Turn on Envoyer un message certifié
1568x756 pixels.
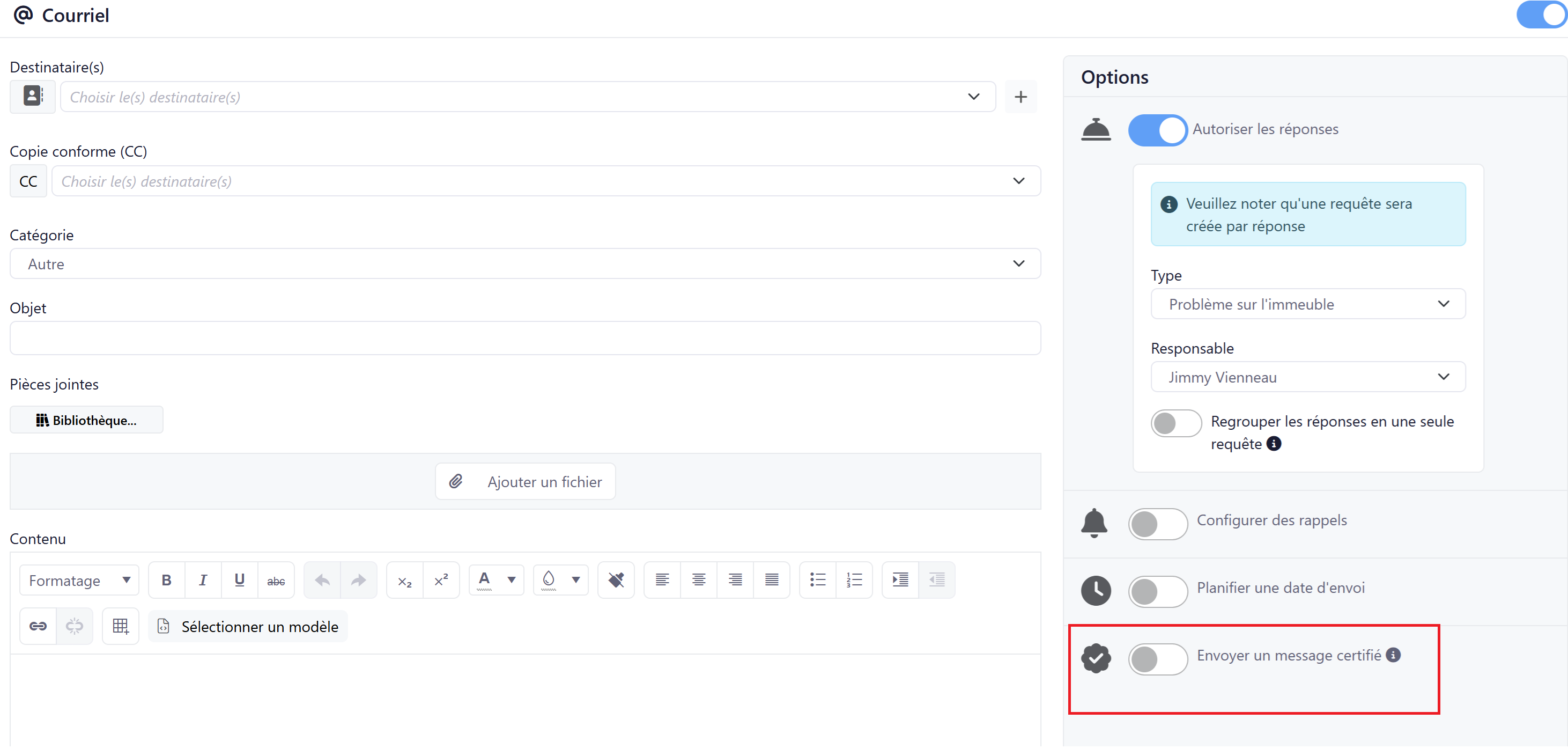pos(1157,658)
